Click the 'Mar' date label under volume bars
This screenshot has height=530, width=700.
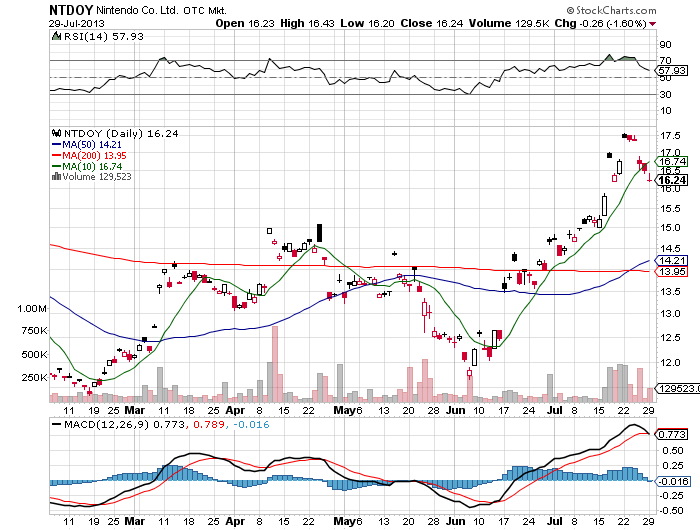tap(134, 410)
